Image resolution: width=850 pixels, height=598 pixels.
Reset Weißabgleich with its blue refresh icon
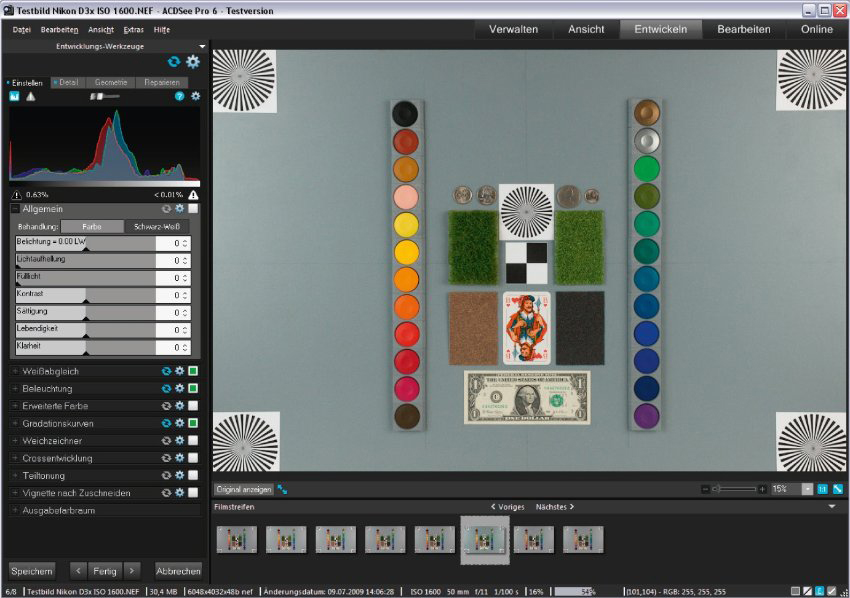pos(167,372)
